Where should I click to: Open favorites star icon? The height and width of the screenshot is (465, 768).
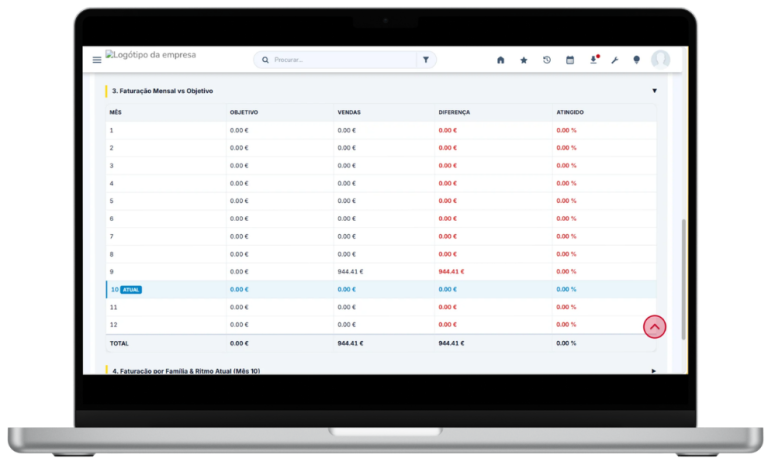[524, 60]
